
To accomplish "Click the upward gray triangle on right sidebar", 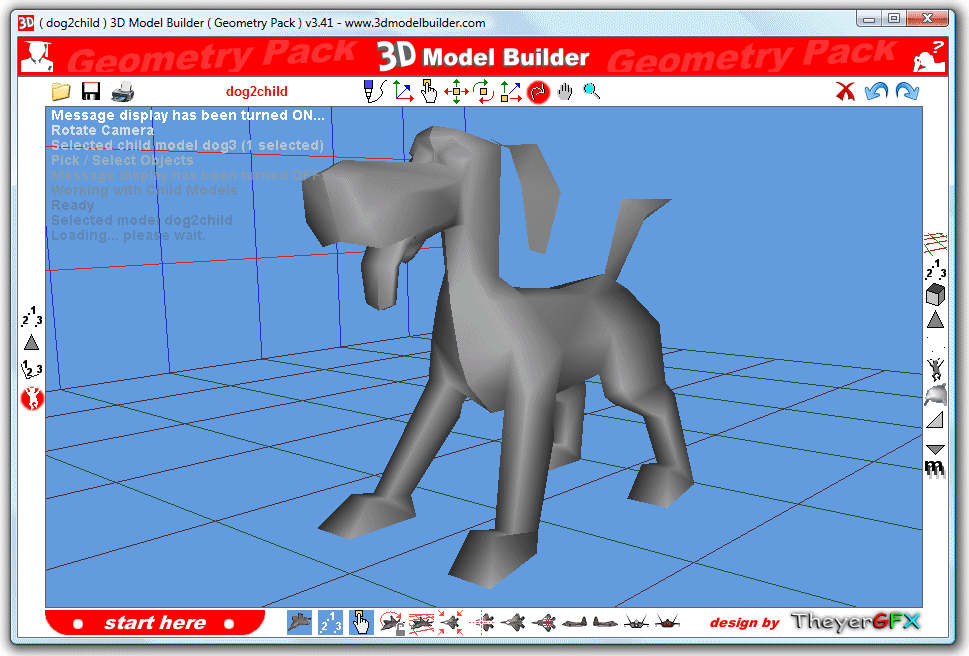I will click(935, 320).
